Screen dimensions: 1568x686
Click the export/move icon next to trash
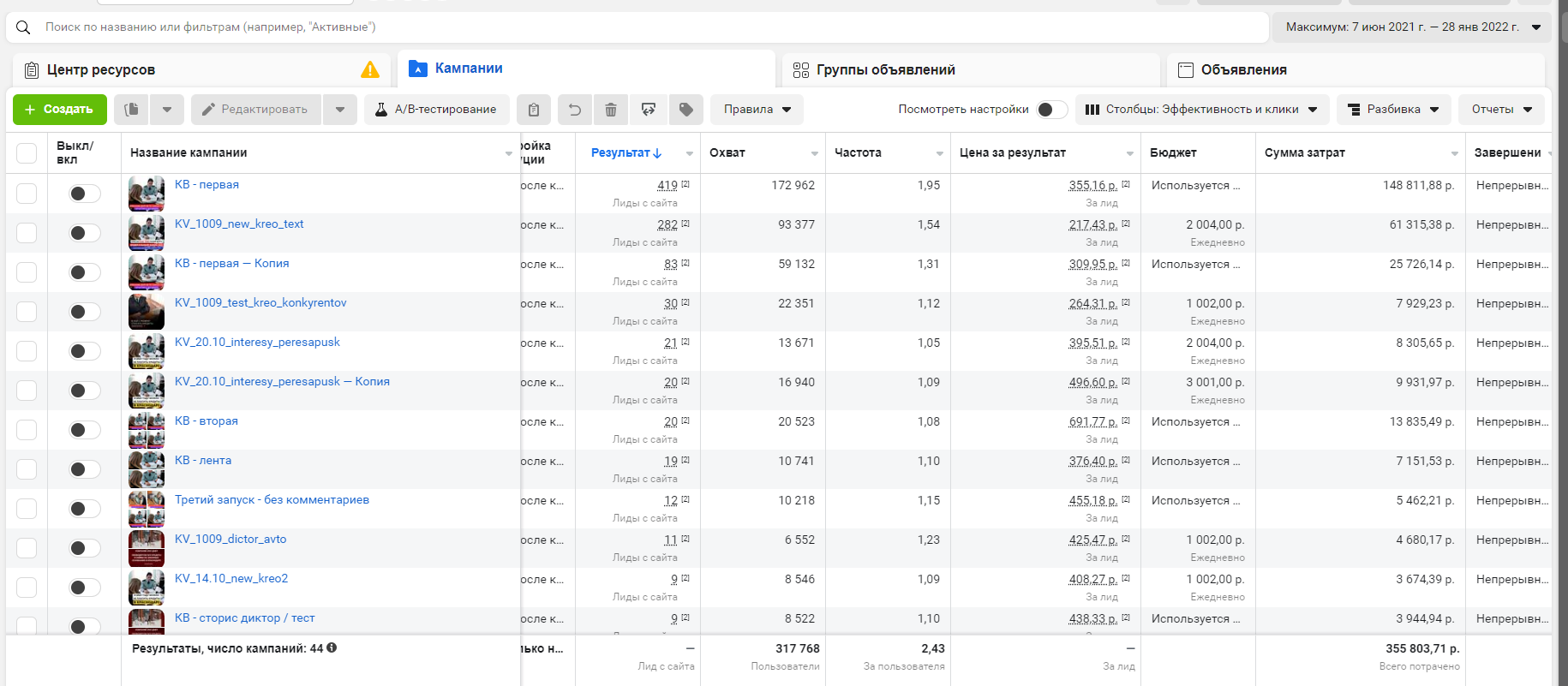(649, 110)
